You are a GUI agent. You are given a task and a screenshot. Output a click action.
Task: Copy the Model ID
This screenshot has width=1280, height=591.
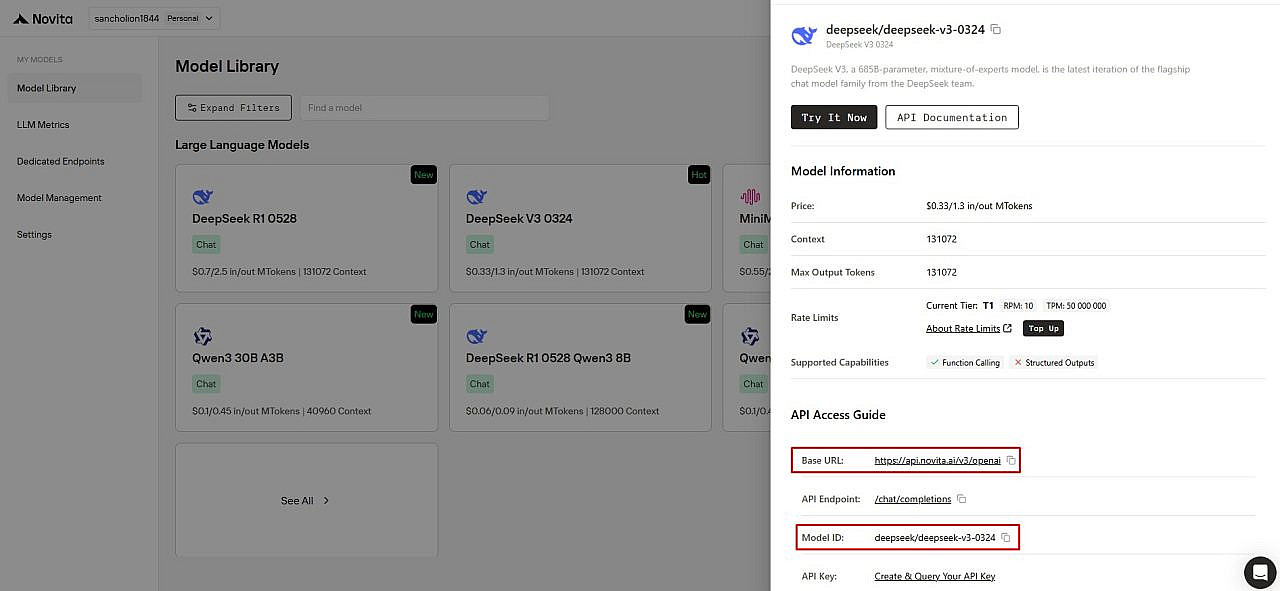tap(1006, 538)
